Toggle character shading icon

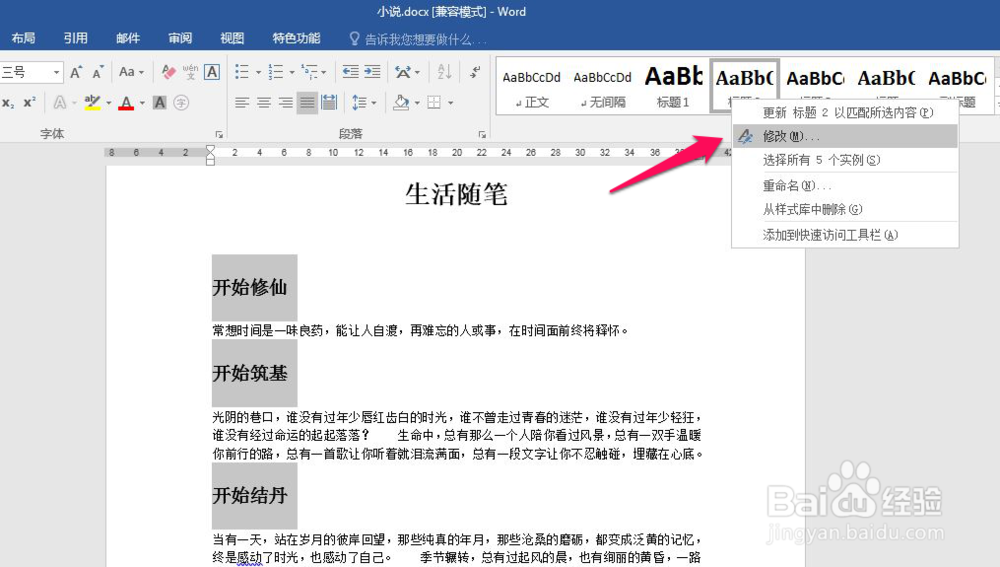159,103
